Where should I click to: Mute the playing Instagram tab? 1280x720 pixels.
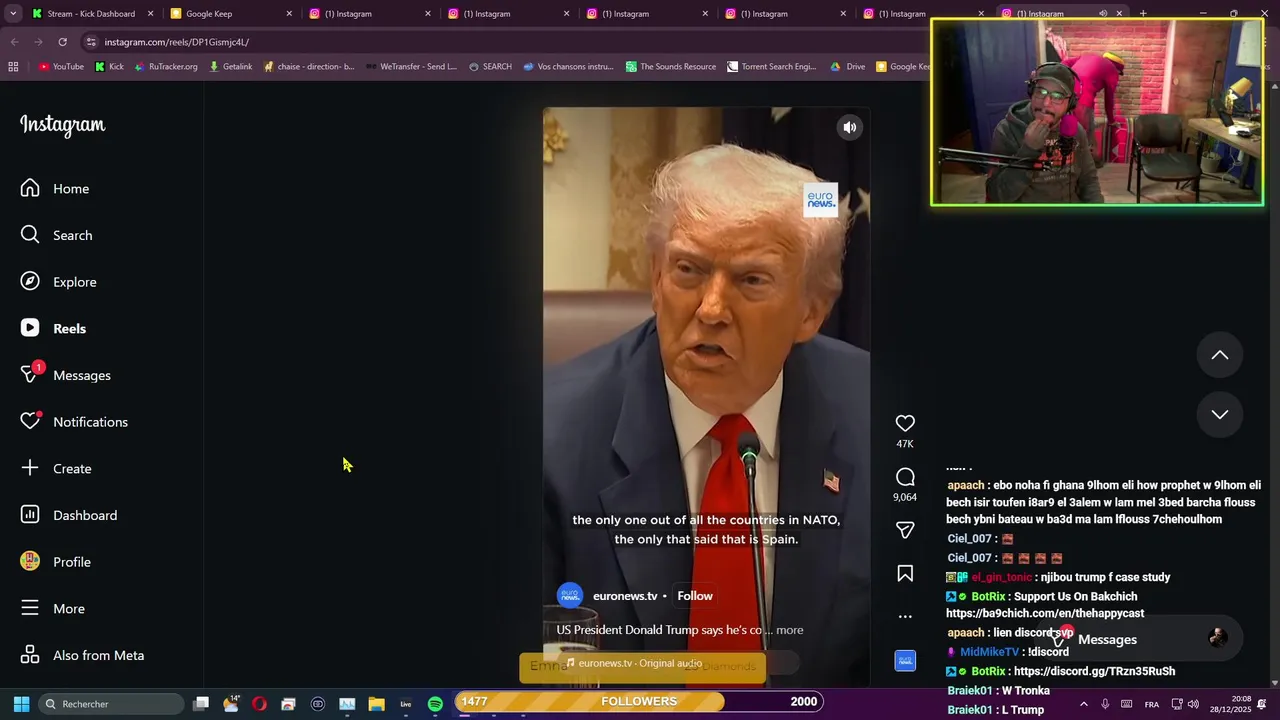coord(1103,14)
